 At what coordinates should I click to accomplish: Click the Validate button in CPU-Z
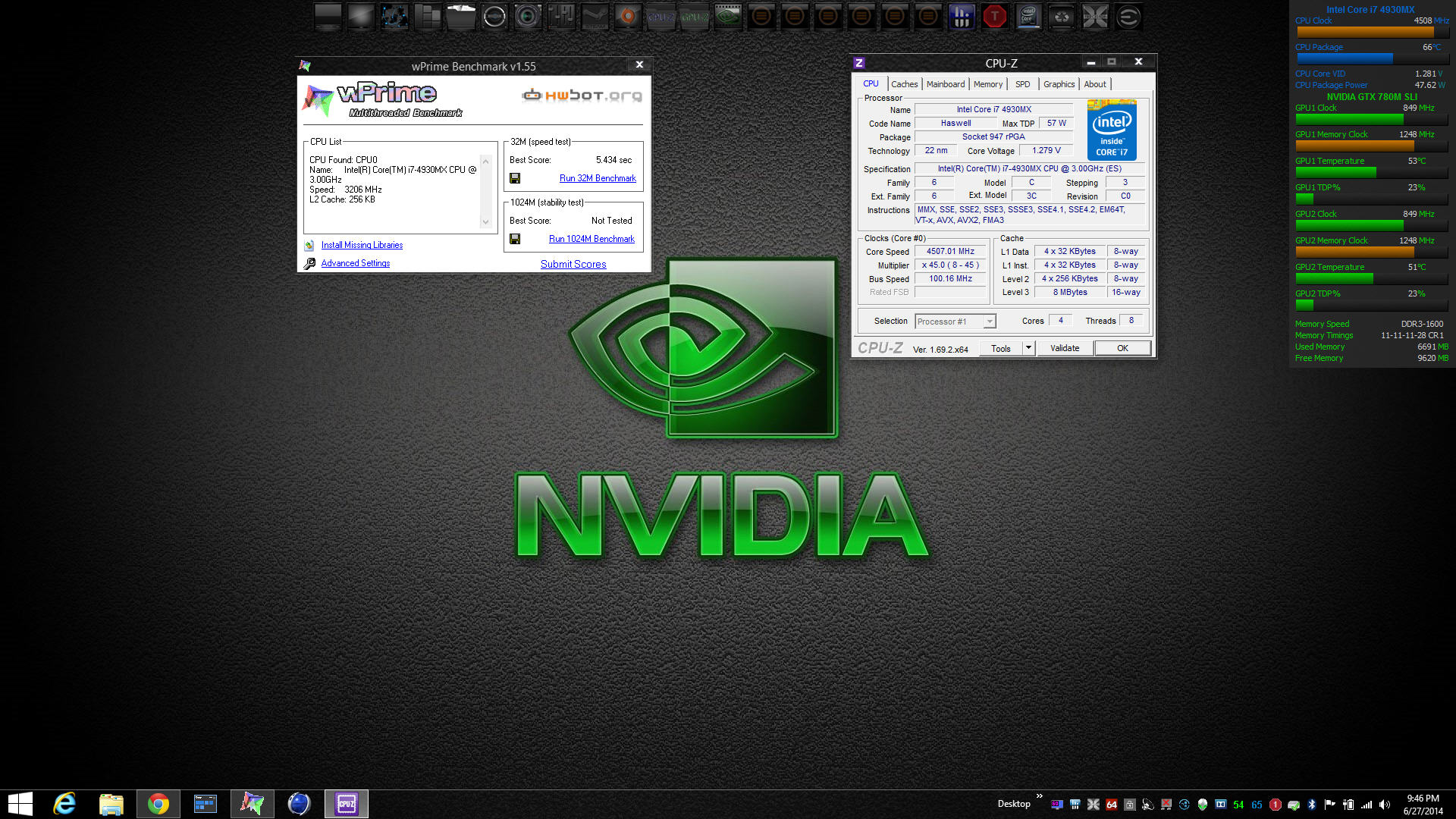1064,348
